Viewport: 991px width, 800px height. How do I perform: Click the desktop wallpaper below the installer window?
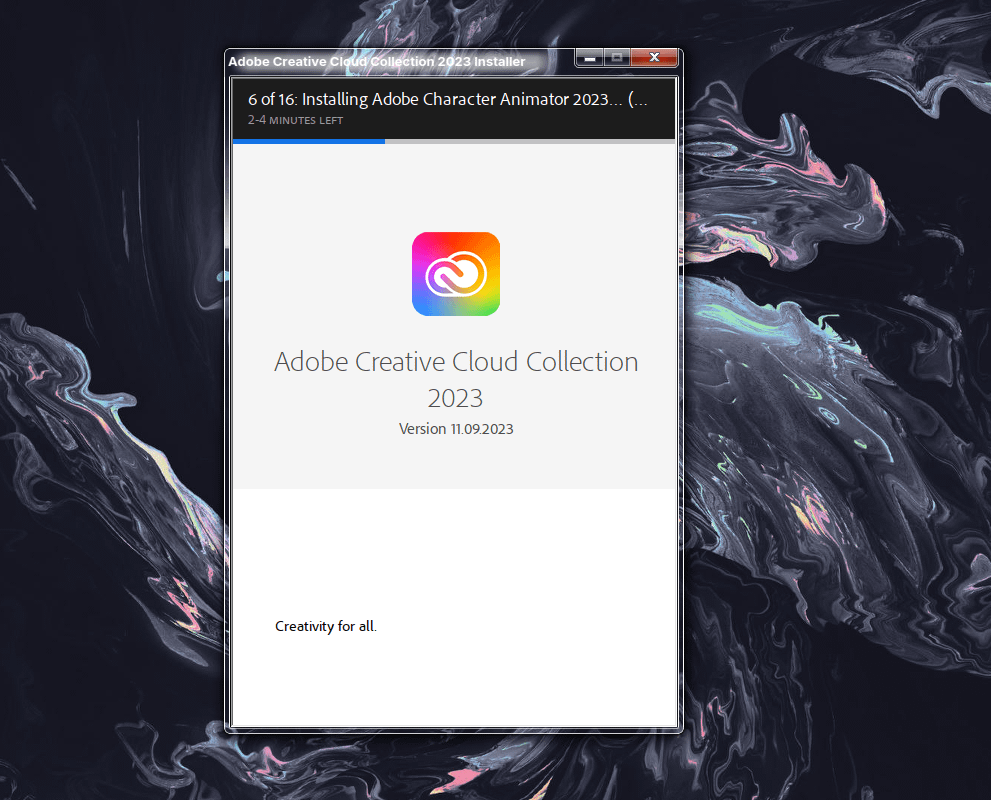[x=455, y=768]
